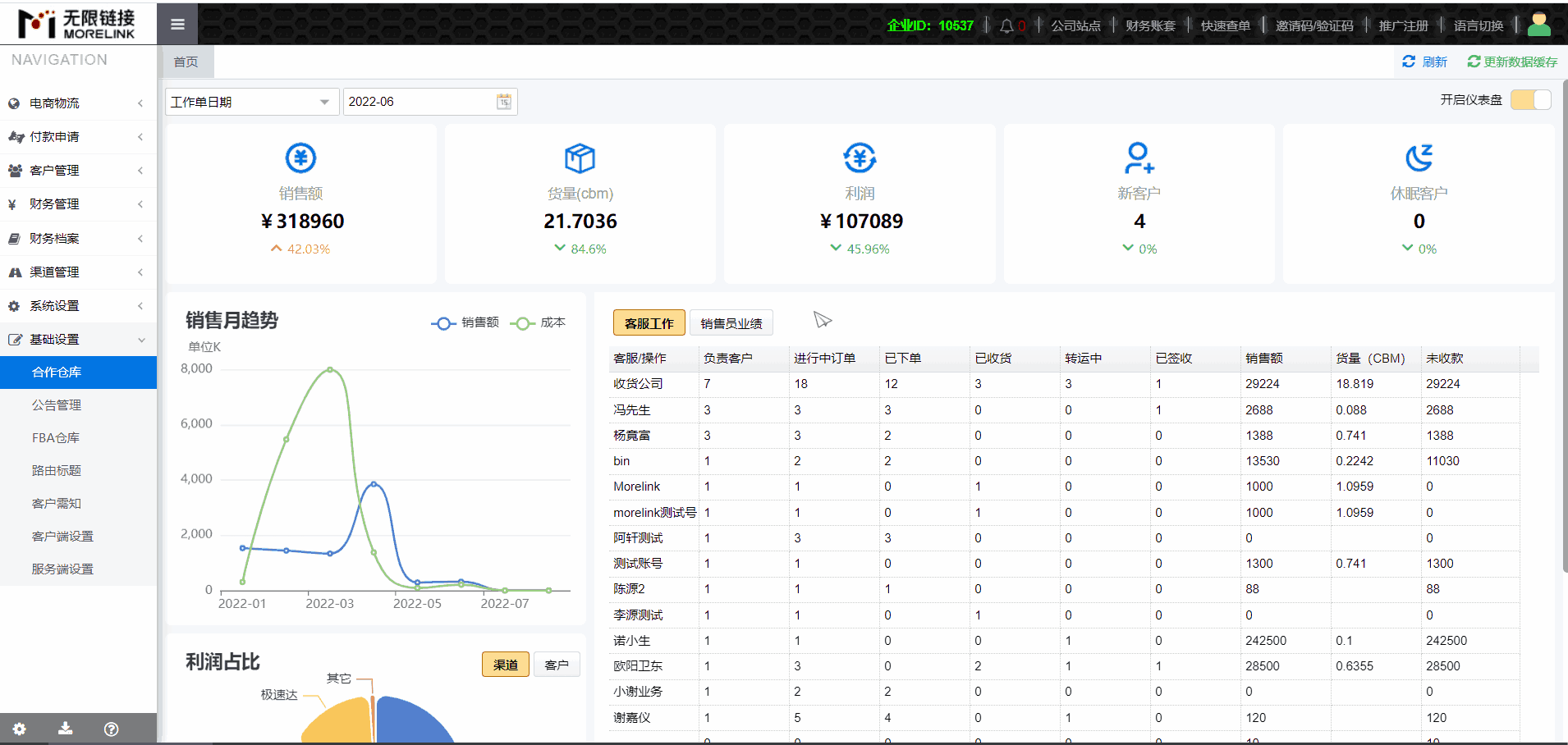Click the calendar icon in date field

[x=504, y=102]
